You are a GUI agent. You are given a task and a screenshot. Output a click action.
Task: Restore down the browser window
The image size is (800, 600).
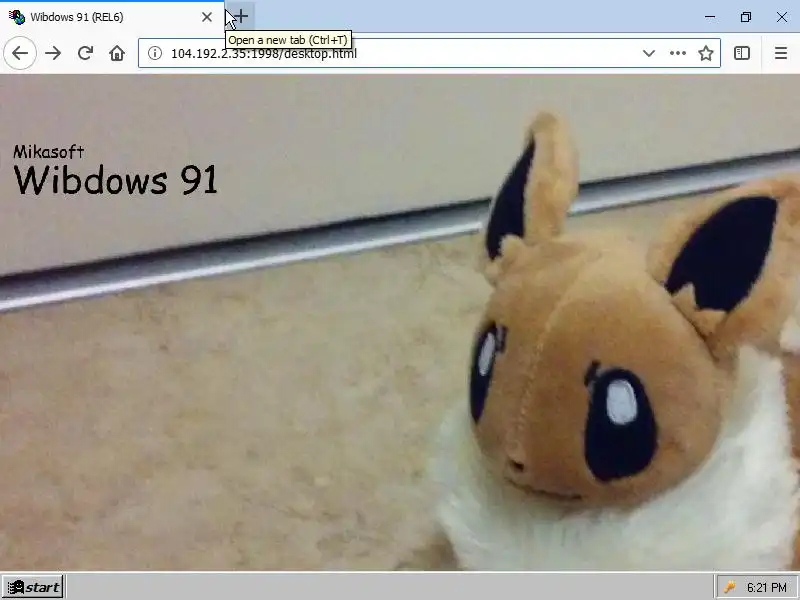coord(745,17)
